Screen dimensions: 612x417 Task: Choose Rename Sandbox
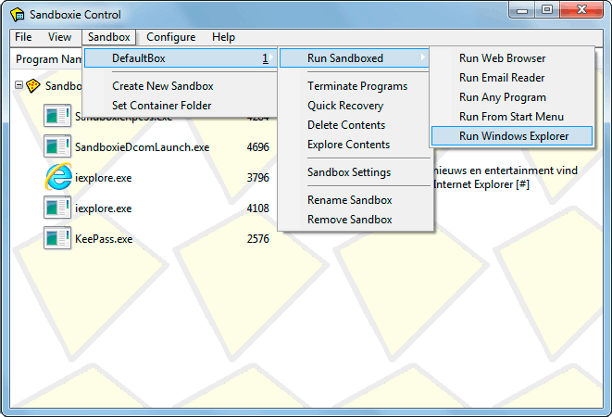pos(350,200)
